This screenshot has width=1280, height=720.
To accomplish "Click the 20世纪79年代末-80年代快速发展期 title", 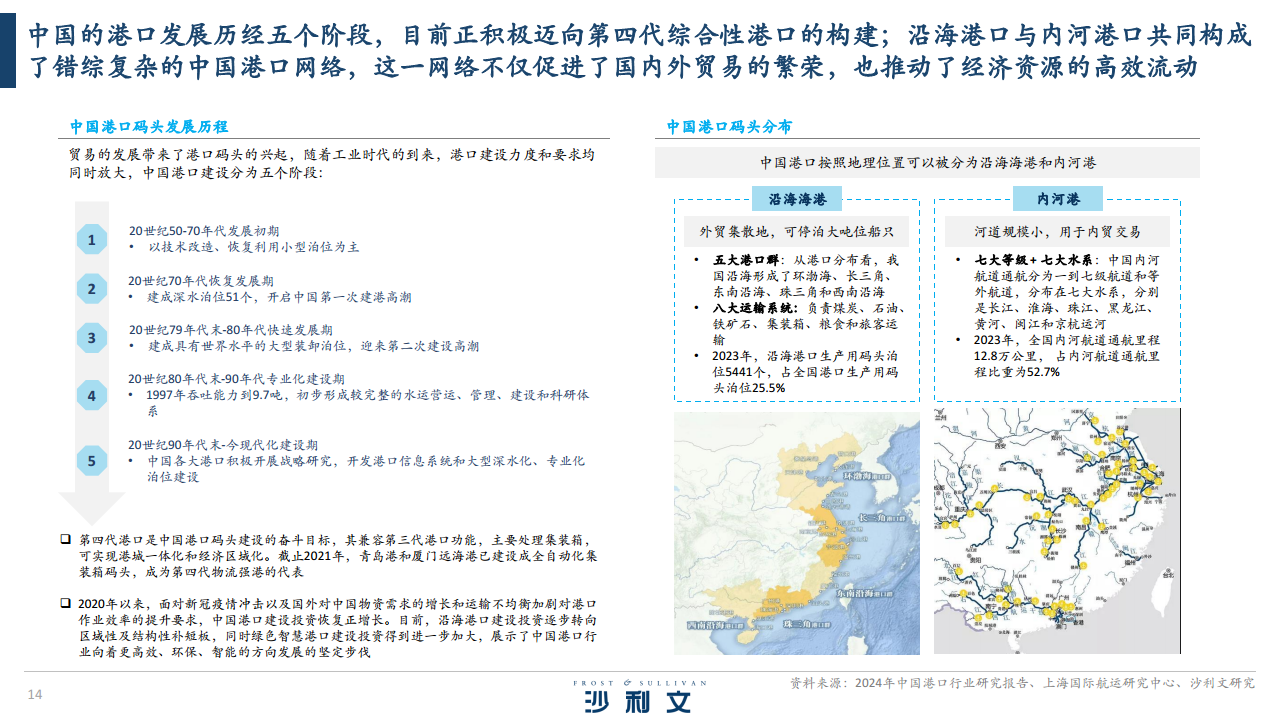I will pyautogui.click(x=231, y=329).
